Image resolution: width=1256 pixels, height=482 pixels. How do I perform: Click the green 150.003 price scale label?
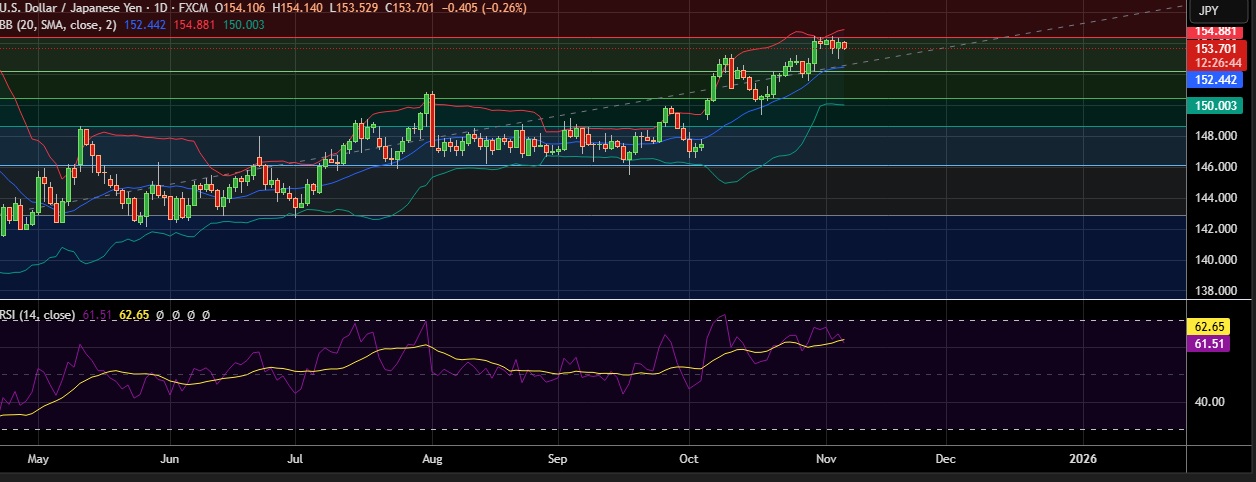[1213, 105]
